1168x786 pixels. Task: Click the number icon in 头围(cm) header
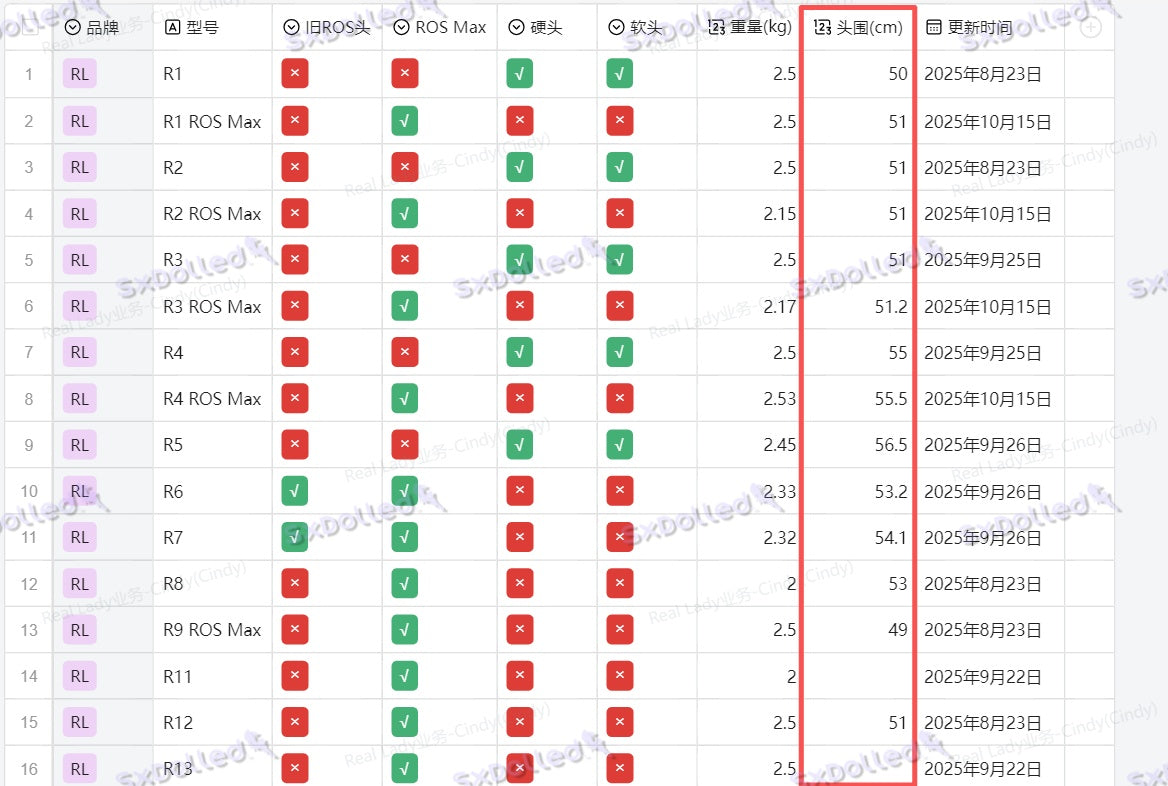tap(823, 28)
